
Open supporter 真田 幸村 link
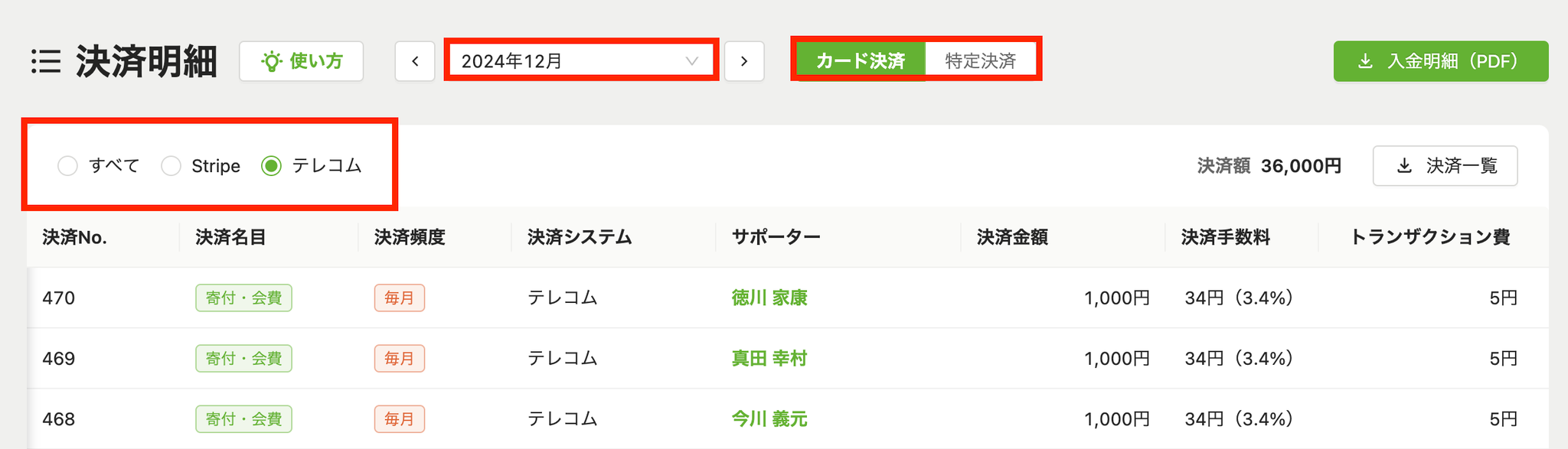pyautogui.click(x=769, y=358)
